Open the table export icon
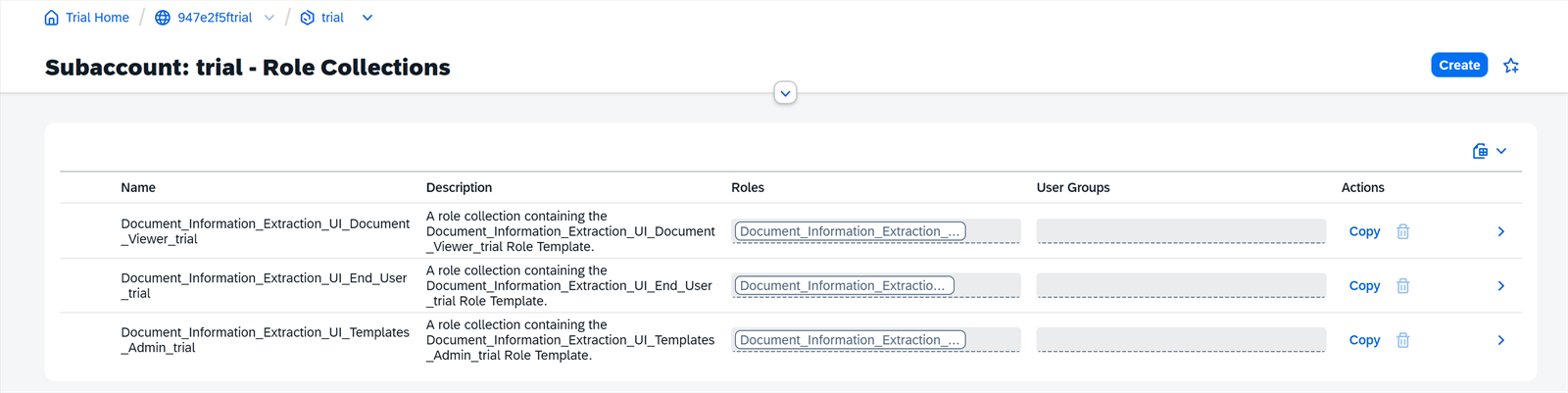 (1480, 151)
